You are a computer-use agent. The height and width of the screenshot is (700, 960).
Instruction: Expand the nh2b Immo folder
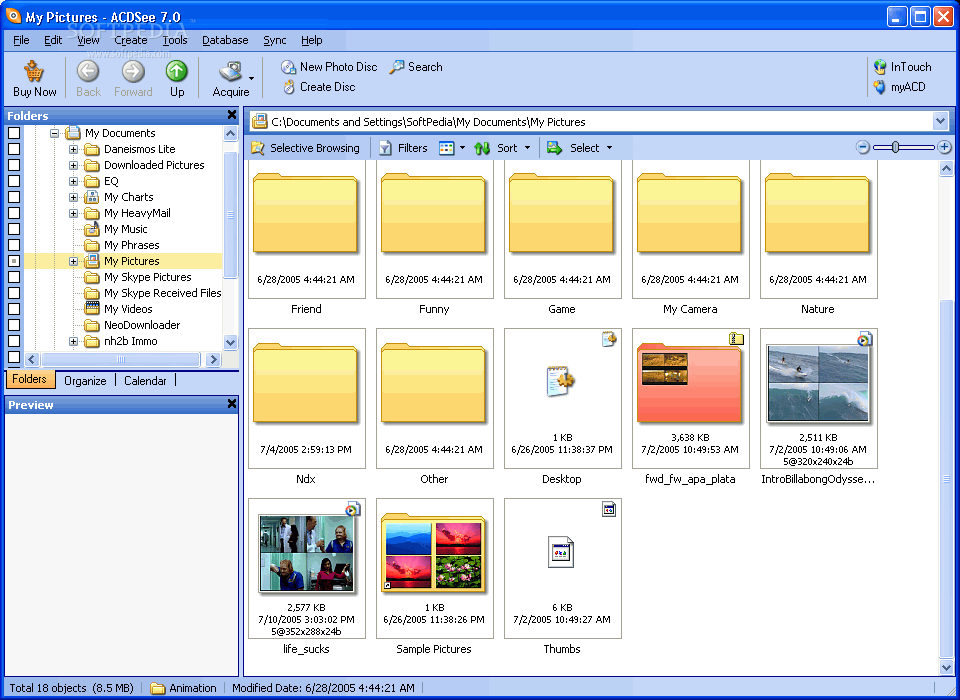pos(73,341)
